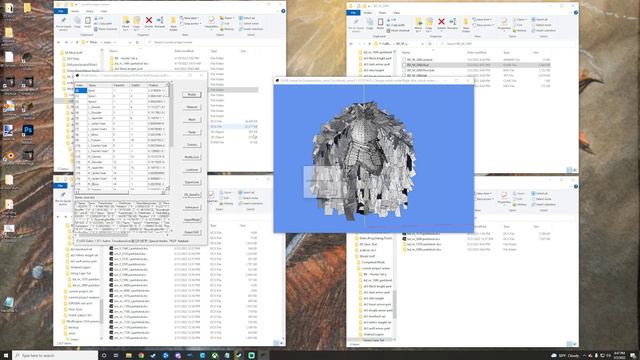640x360 pixels.
Task: Click Paste shortcut in current project armor Explorer ribbon
Action: tap(106, 29)
